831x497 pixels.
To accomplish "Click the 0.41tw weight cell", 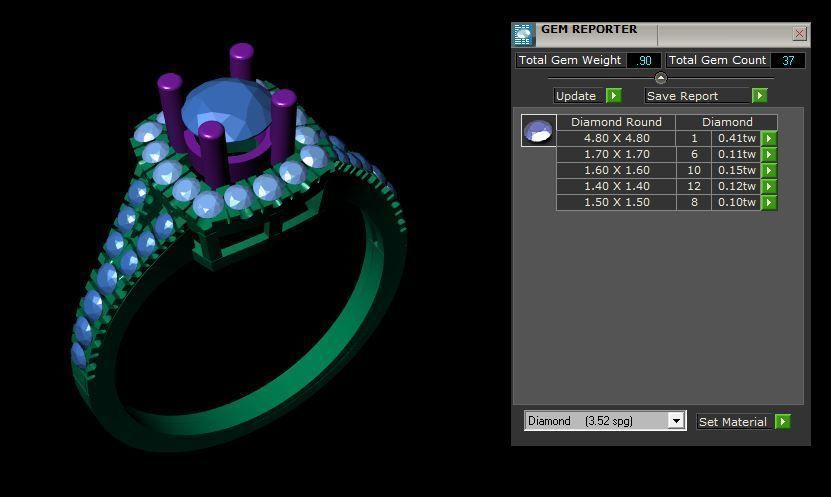I will point(737,138).
